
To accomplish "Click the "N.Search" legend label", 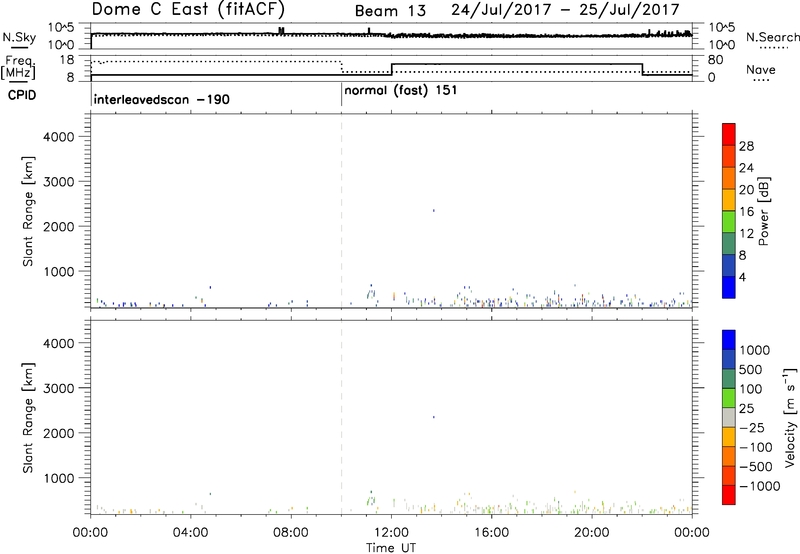I will point(772,37).
